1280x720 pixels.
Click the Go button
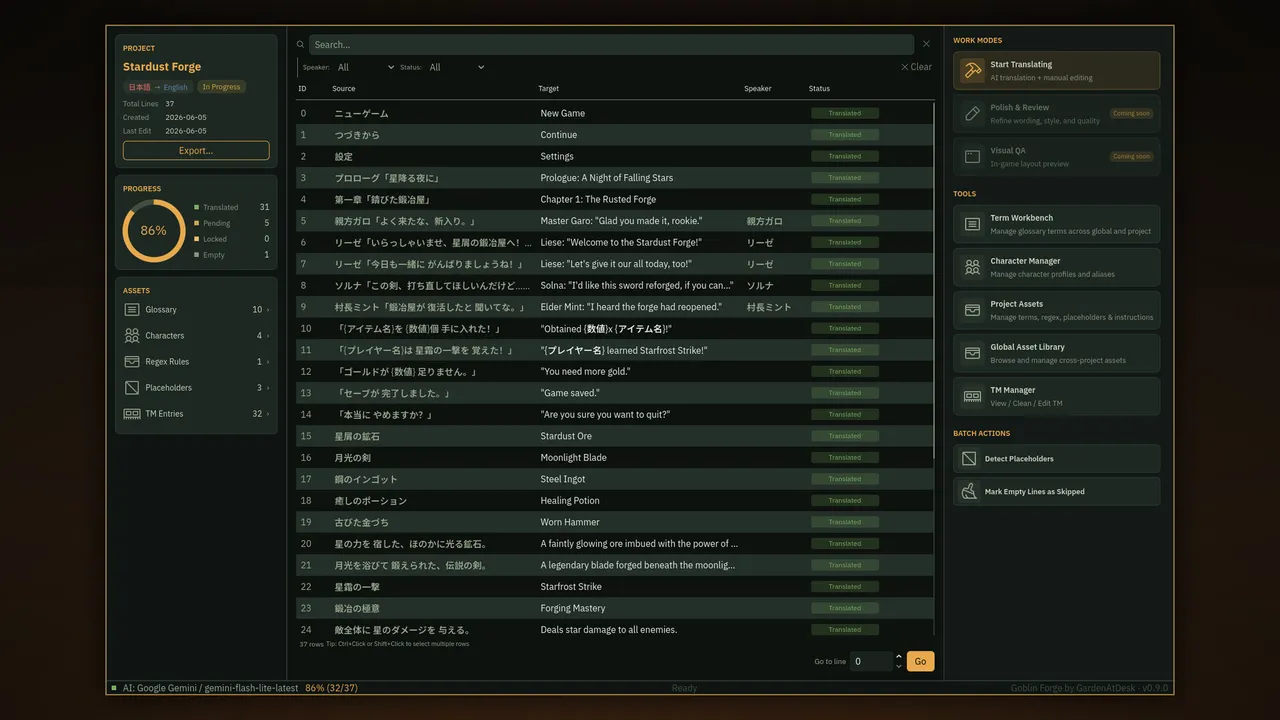click(x=920, y=661)
